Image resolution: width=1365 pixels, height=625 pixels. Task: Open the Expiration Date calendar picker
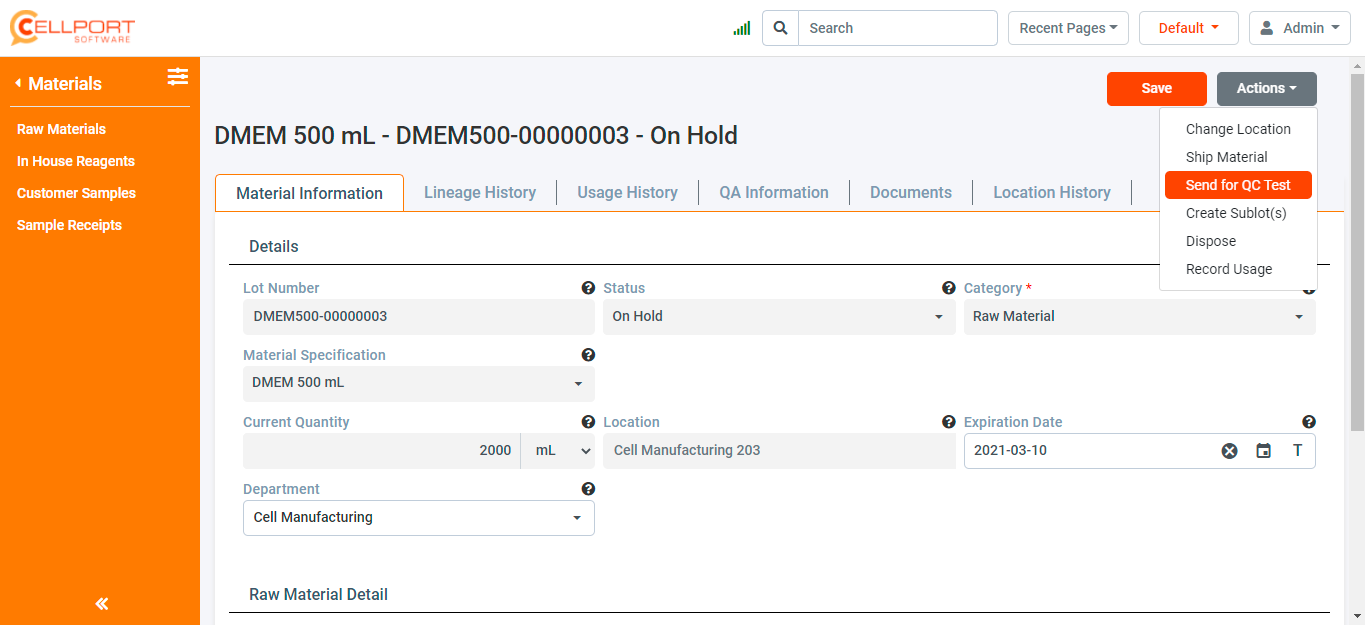coord(1263,451)
